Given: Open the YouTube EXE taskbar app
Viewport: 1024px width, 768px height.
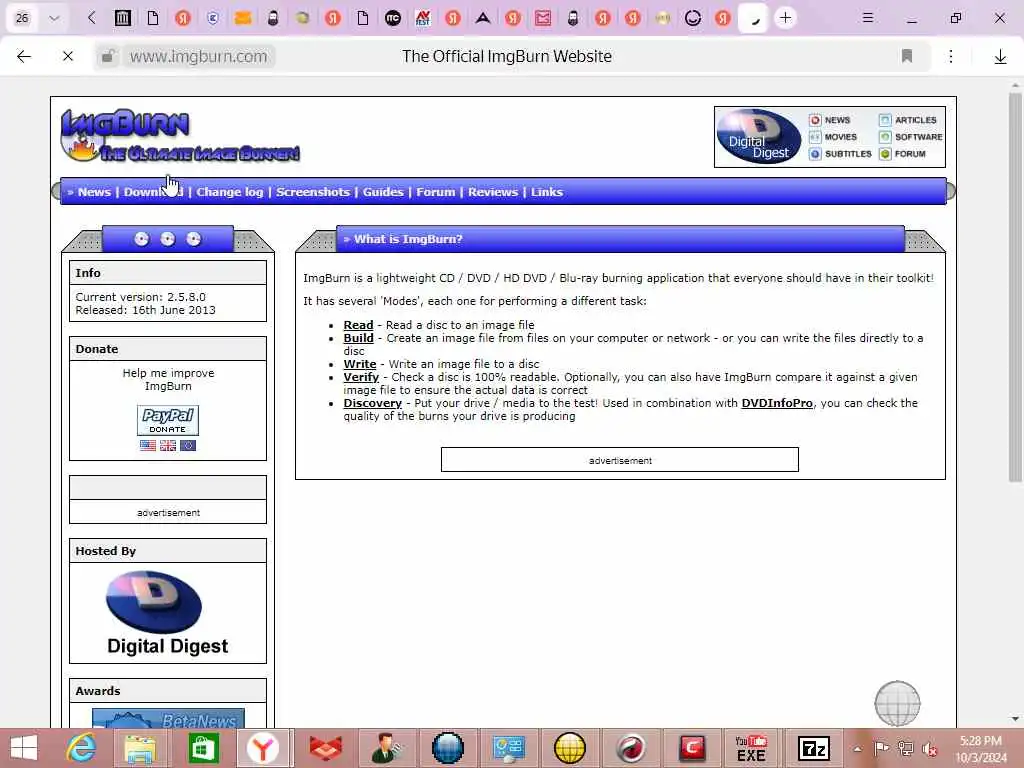Looking at the screenshot, I should pos(751,748).
